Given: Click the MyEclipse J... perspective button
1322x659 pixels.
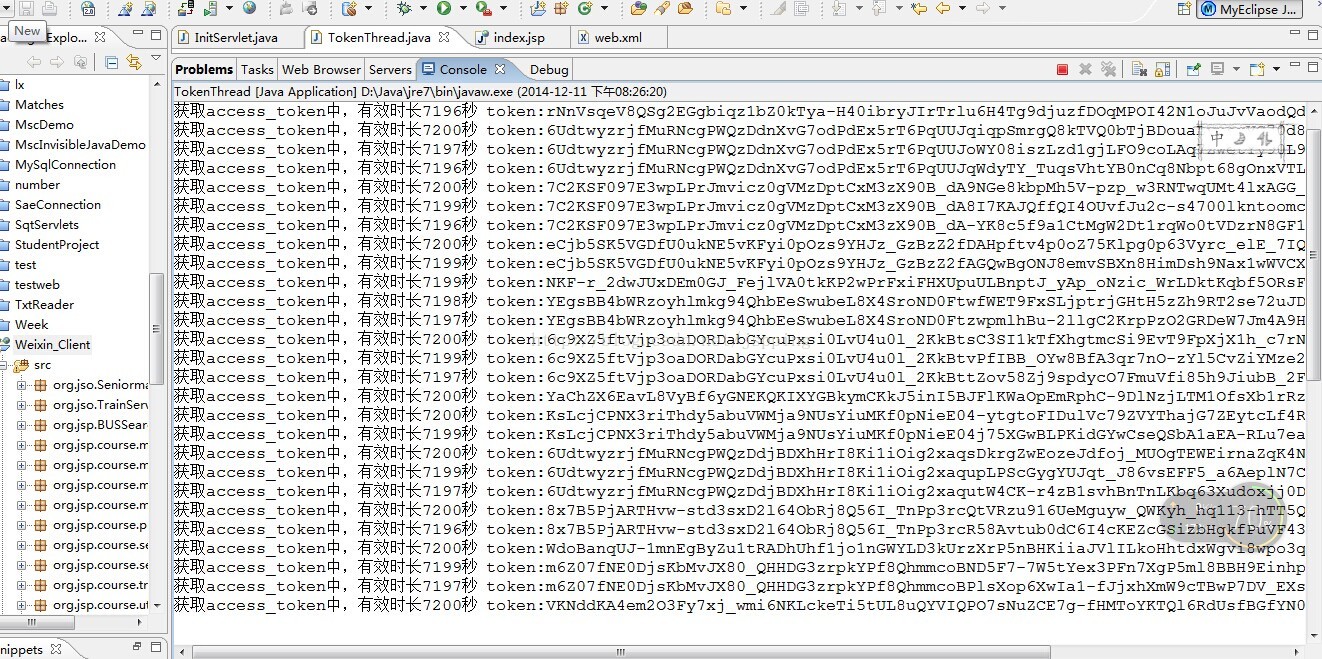Looking at the screenshot, I should click(x=1249, y=9).
